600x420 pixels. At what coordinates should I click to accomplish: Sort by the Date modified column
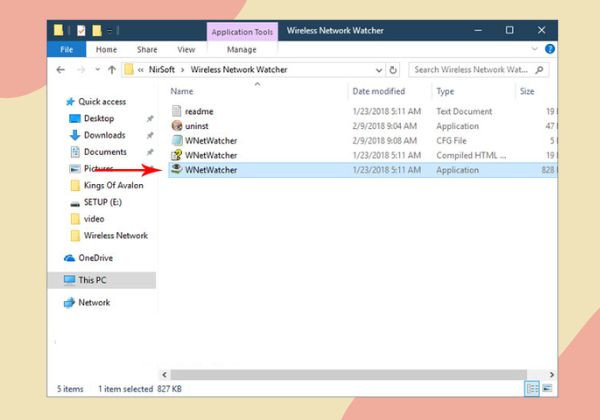tap(378, 91)
